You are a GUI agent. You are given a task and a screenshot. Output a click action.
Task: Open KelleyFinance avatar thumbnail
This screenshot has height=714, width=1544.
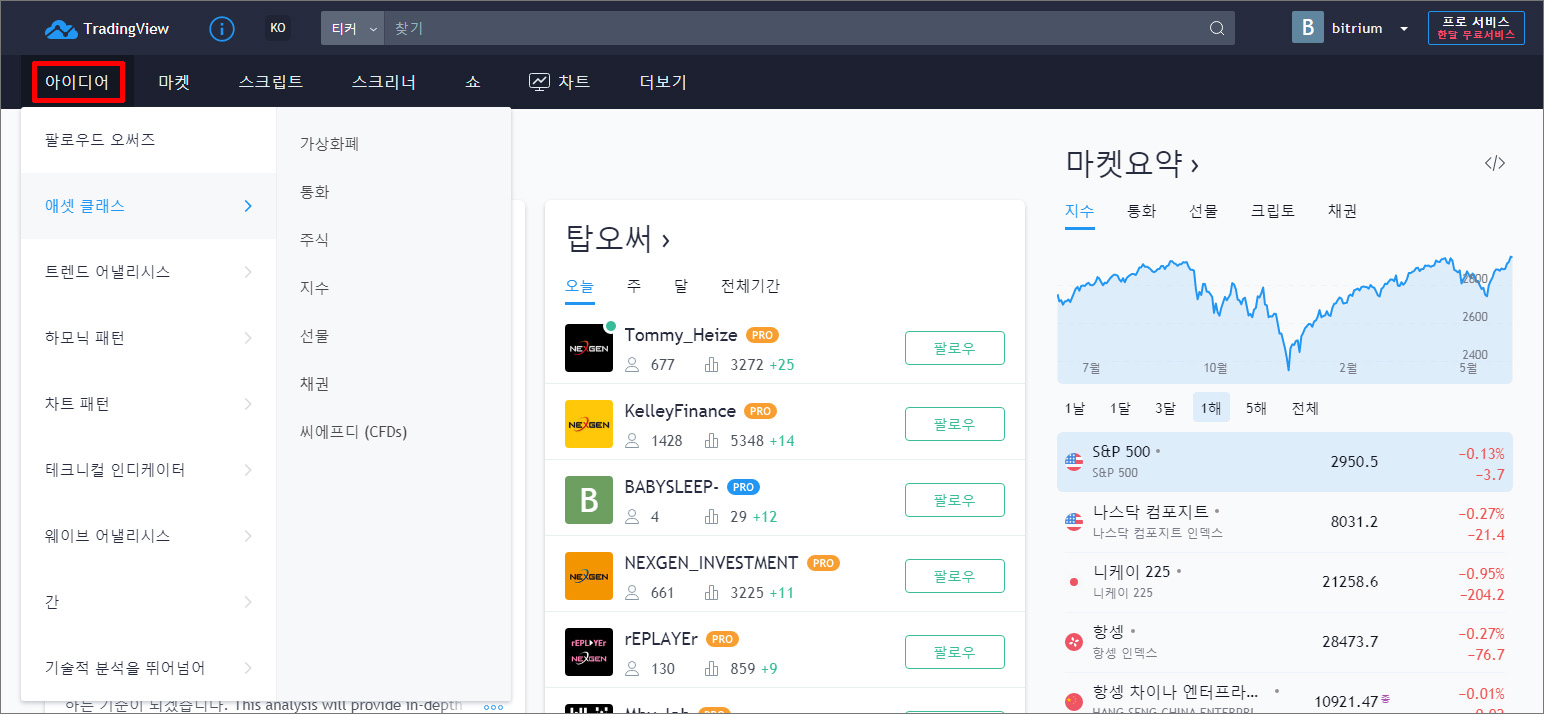[x=589, y=424]
